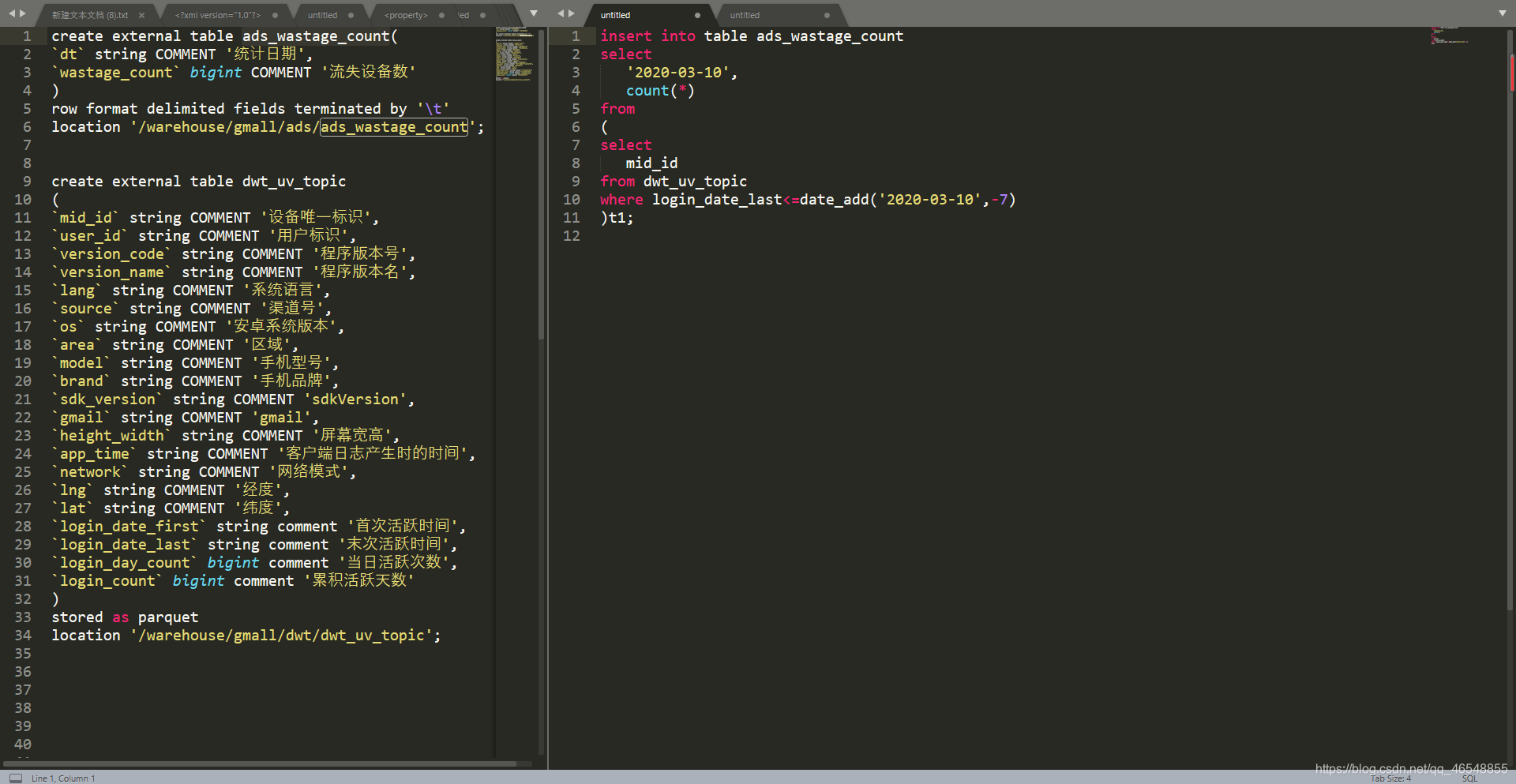Click the ')t1;' line
Image resolution: width=1516 pixels, height=784 pixels.
617,218
